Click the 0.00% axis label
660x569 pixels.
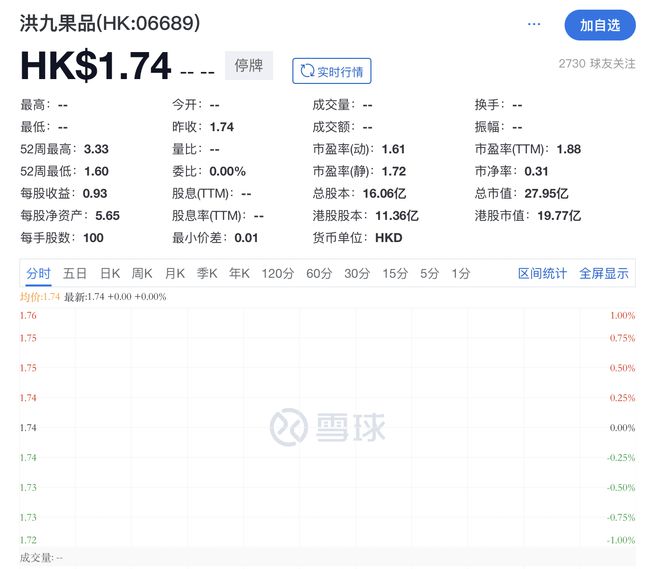[623, 428]
